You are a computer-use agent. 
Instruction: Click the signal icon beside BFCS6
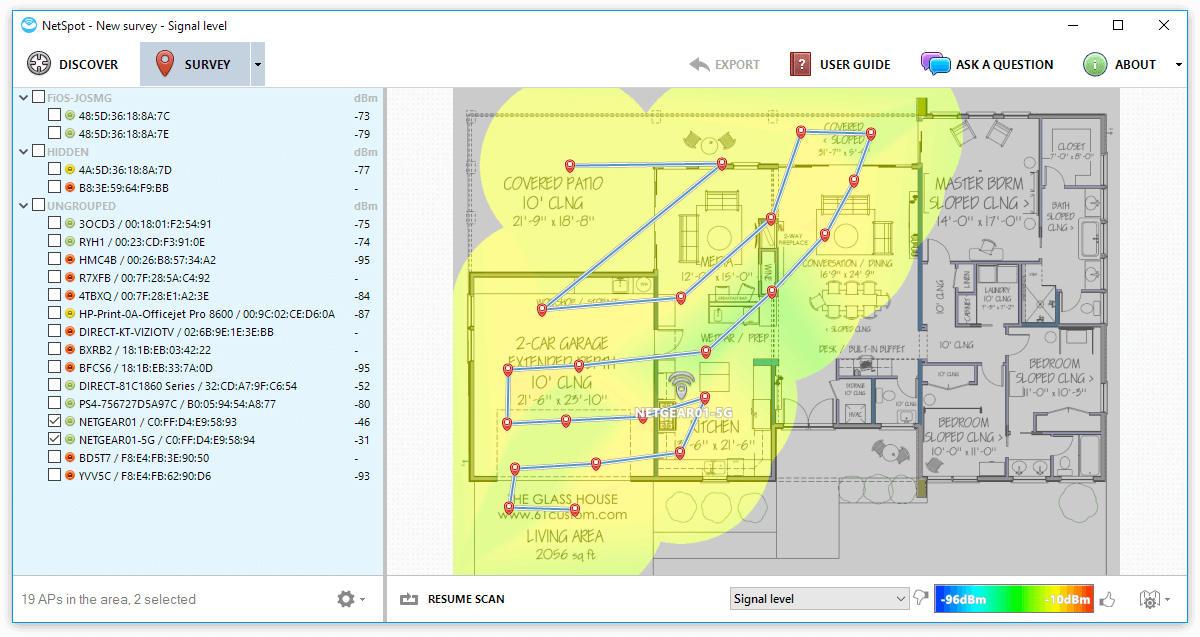pos(70,368)
